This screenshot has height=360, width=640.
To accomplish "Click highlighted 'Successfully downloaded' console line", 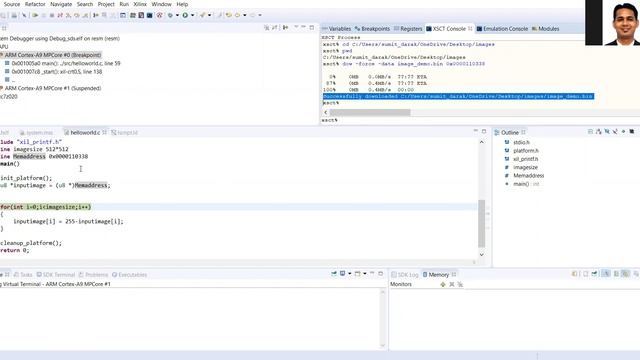I will coord(458,96).
